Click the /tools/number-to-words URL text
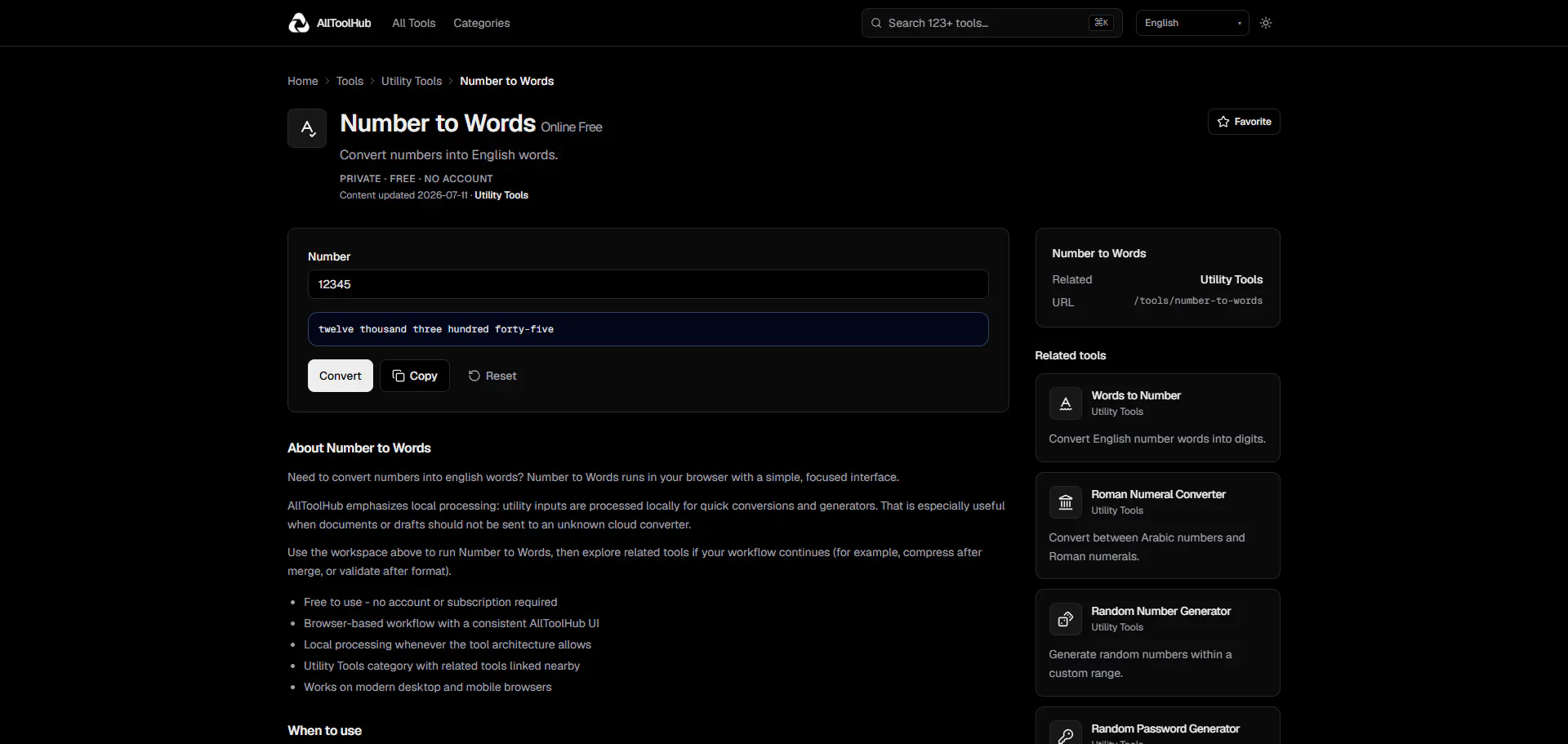Screen dimensions: 1568x744 click(x=1198, y=301)
